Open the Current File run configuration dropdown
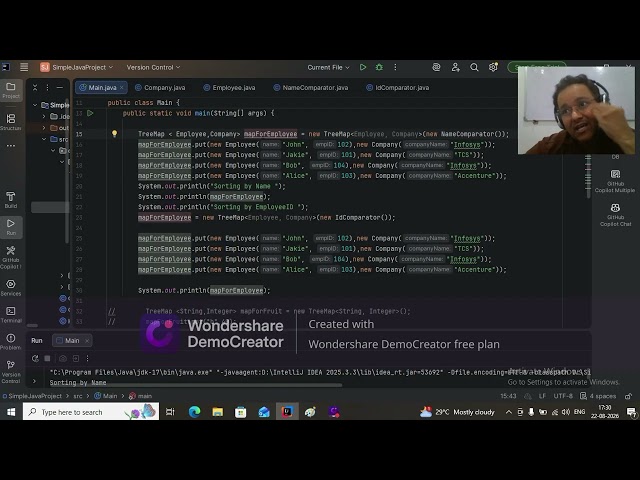The image size is (640, 480). point(328,67)
